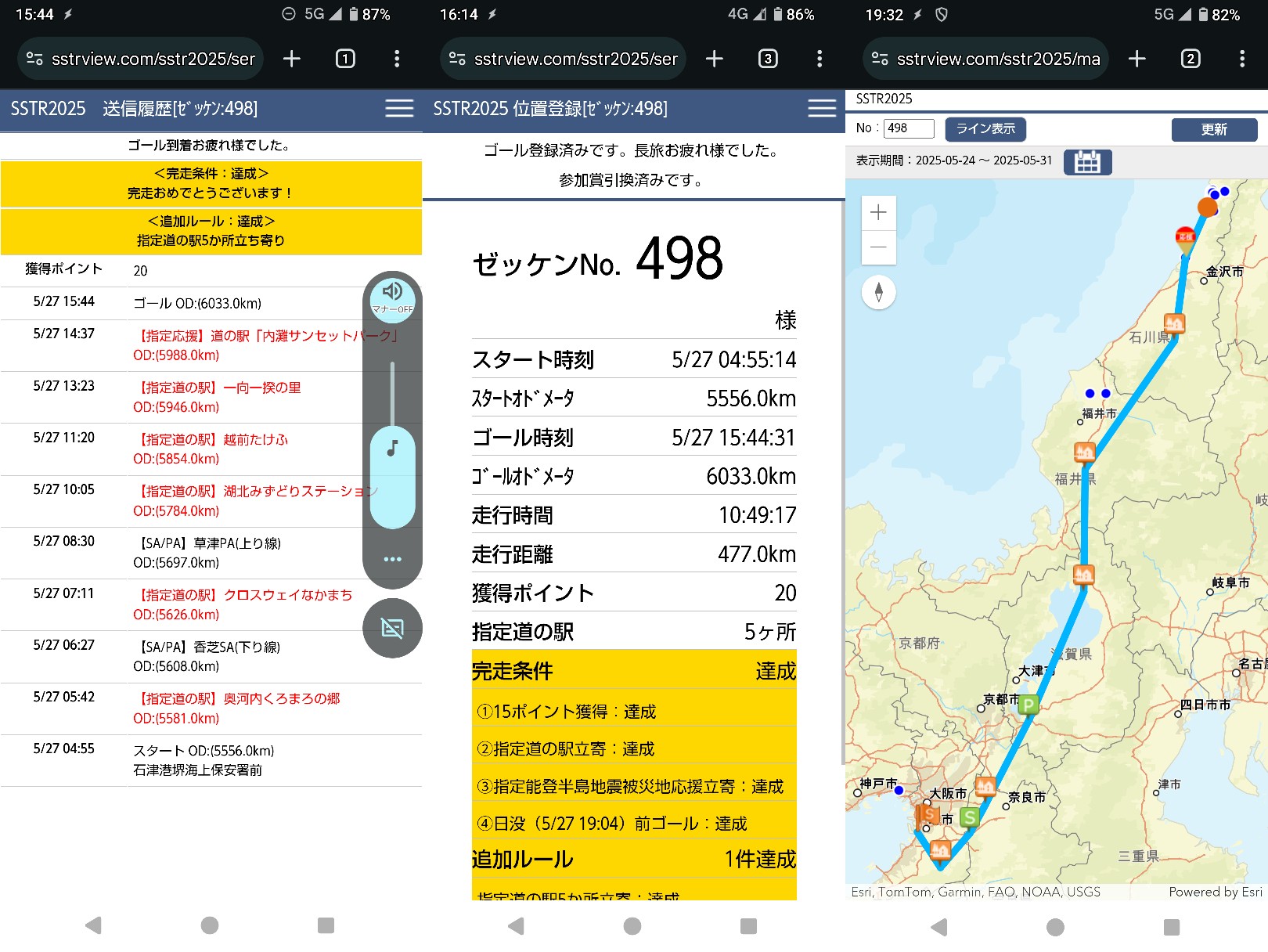This screenshot has width=1268, height=952.
Task: Open tab switcher showing 3 tabs
Action: (768, 59)
